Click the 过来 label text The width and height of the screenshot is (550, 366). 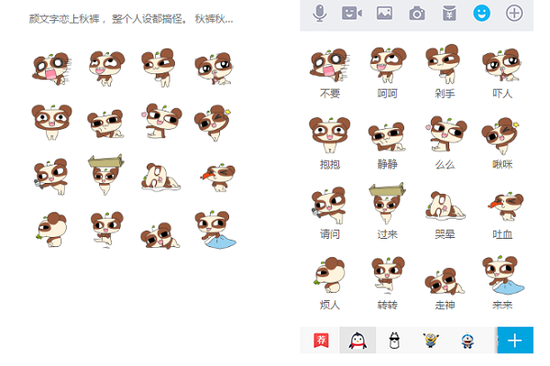pos(387,234)
